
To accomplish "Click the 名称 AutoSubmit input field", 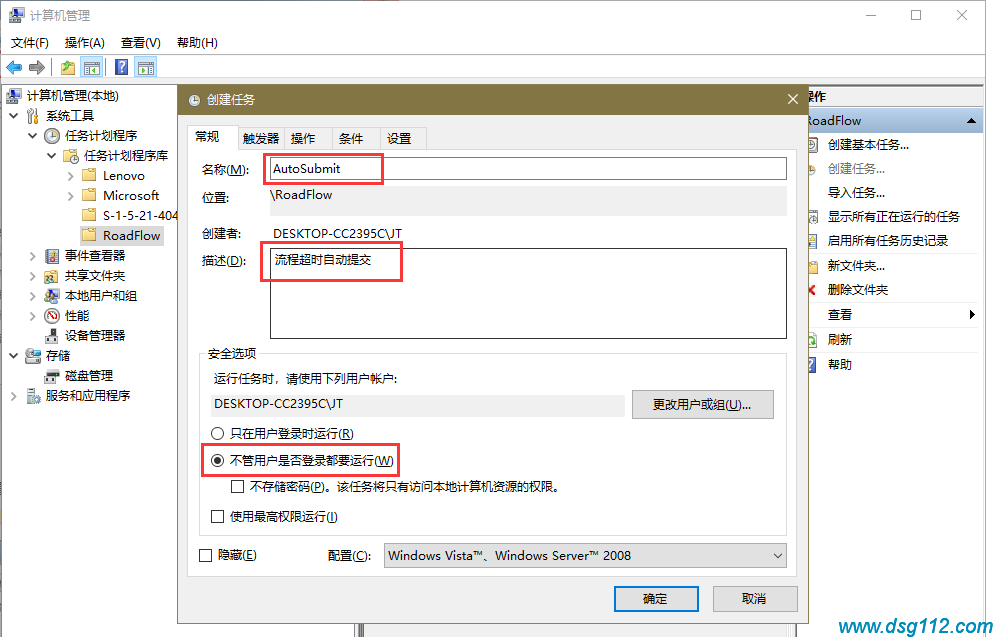I will (x=528, y=169).
